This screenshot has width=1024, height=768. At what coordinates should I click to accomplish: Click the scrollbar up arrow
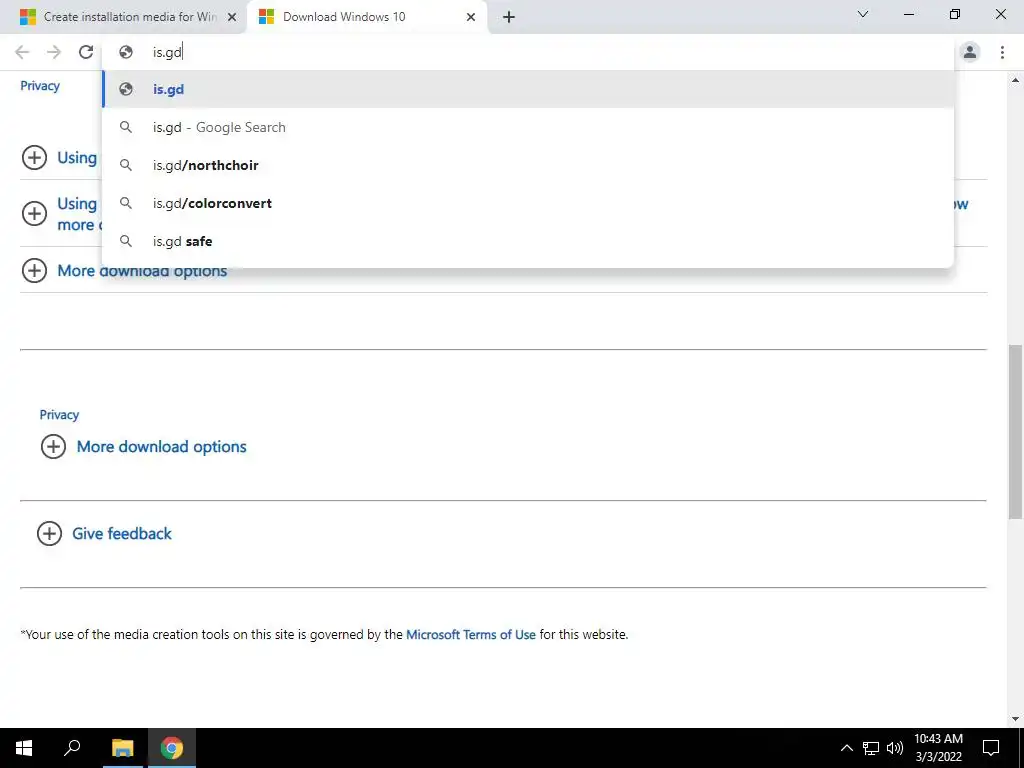coord(1016,80)
